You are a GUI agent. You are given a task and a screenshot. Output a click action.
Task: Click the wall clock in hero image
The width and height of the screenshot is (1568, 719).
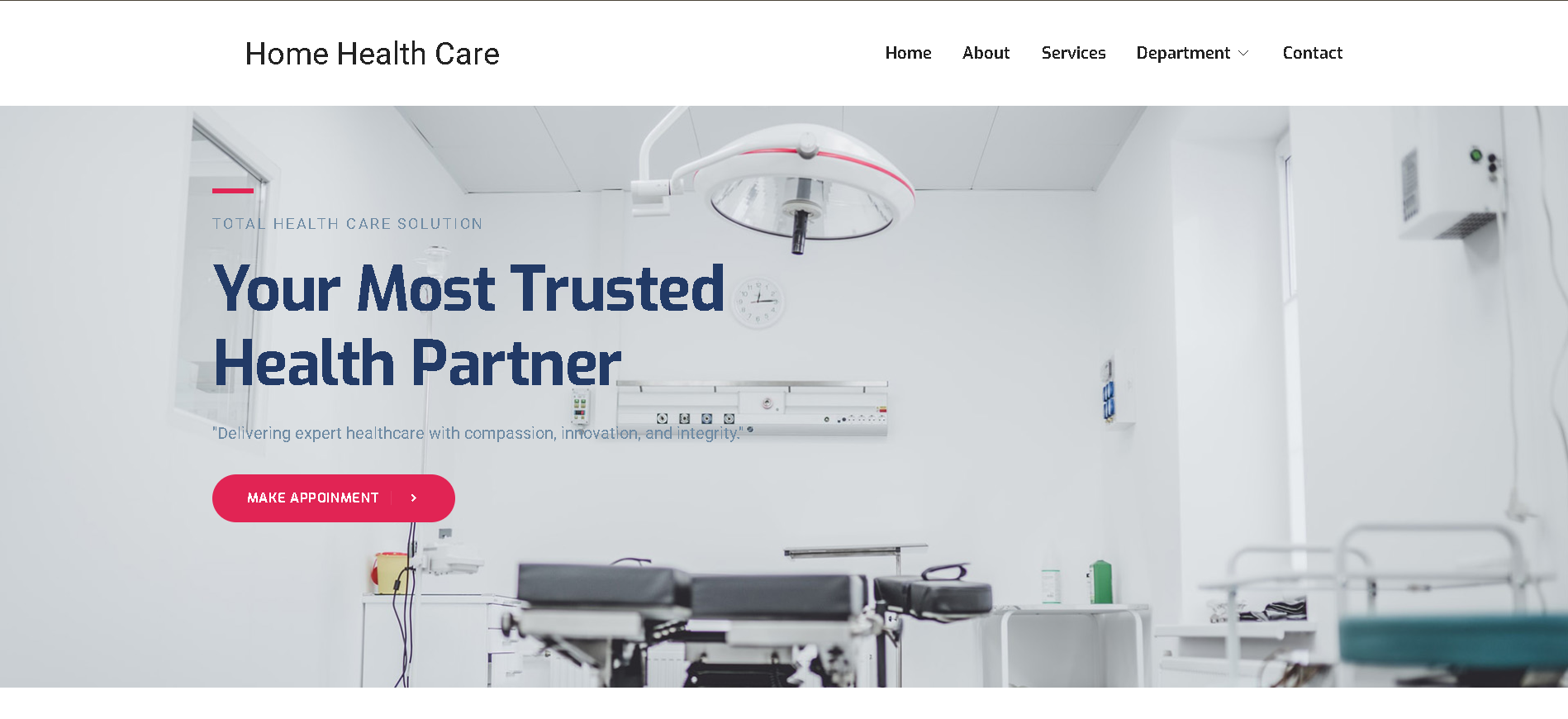point(758,302)
